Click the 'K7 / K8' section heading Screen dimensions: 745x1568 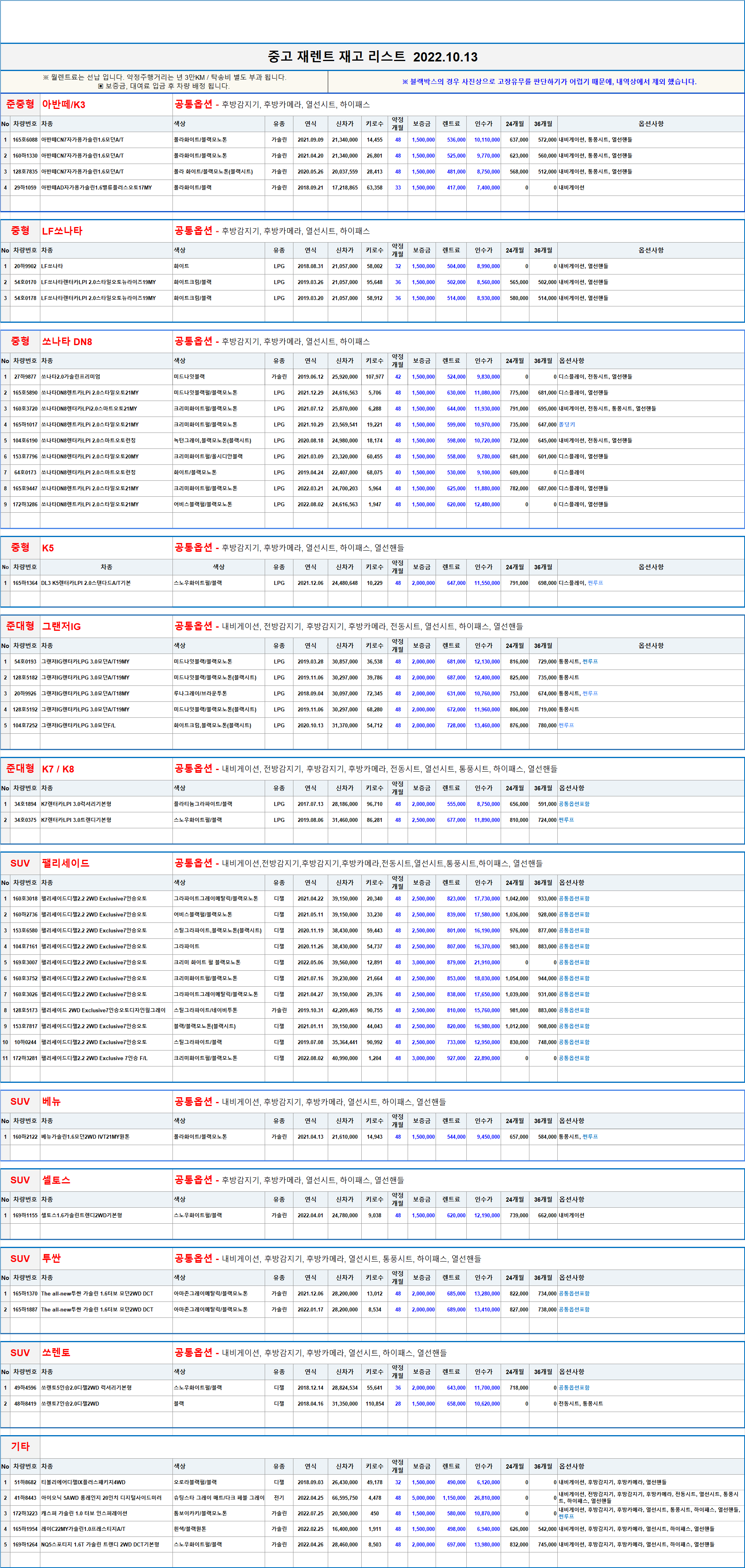pos(58,769)
